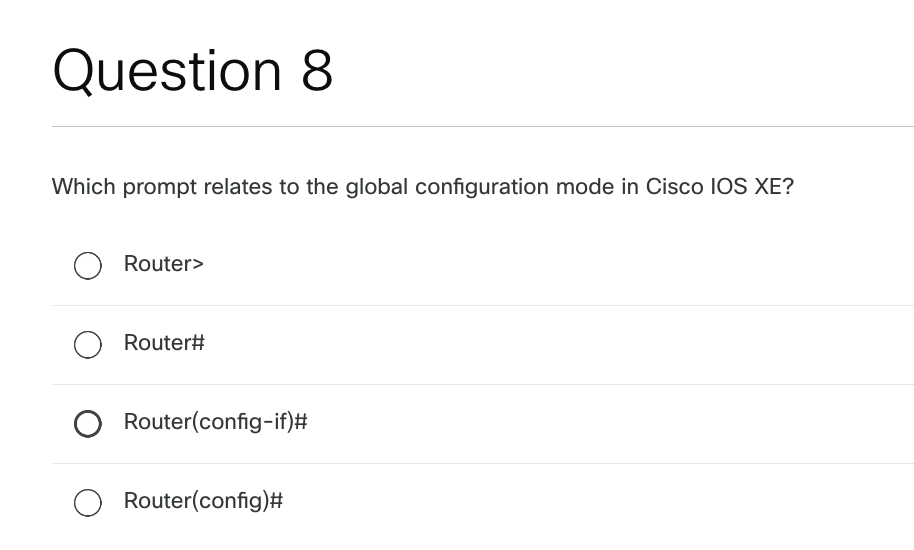Viewport: 914px width, 550px height.
Task: Click the 'Router(config)#' answer label text
Action: [203, 501]
